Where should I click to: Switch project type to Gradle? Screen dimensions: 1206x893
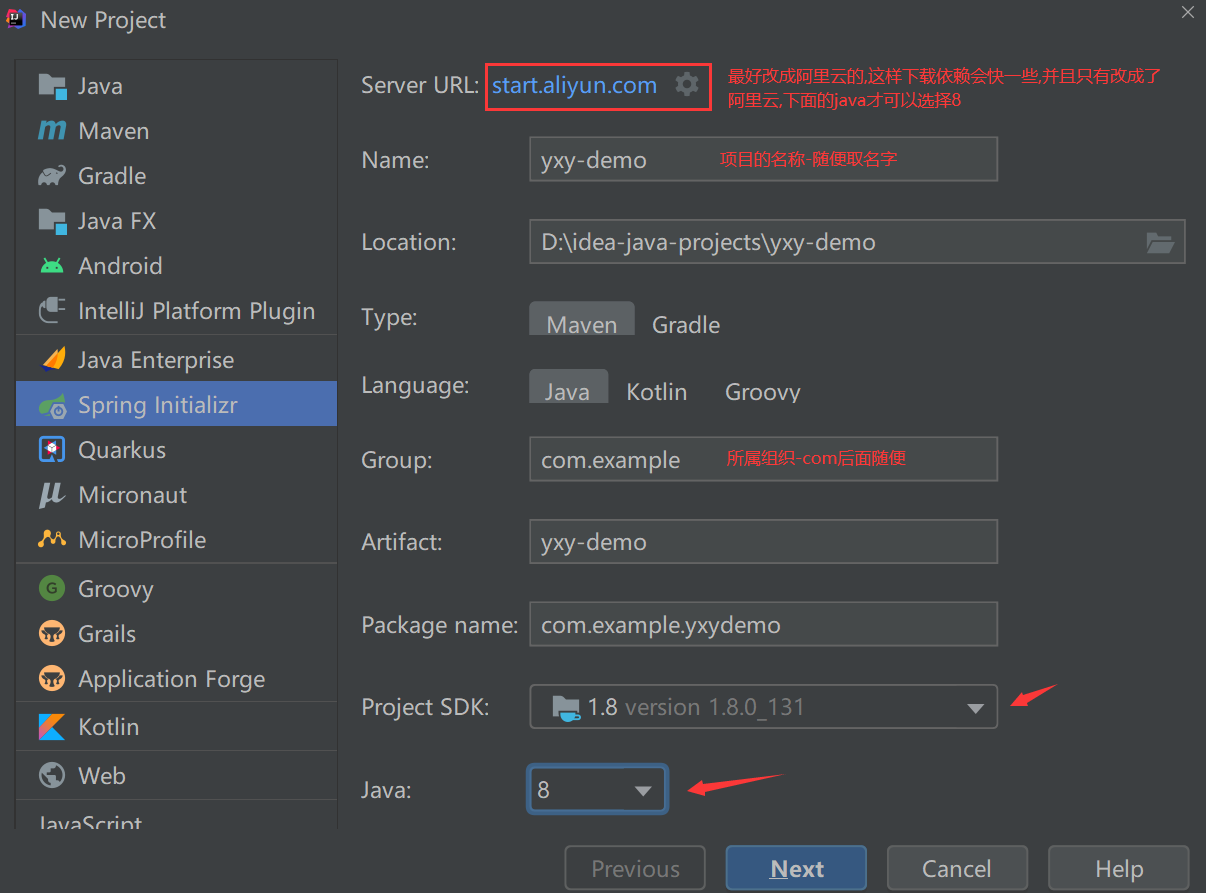(686, 324)
